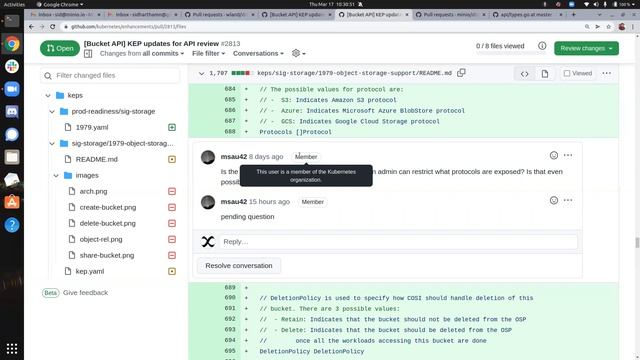Viewport: 640px width, 360px height.
Task: Toggle the file tree sidebar icon
Action: (88, 53)
